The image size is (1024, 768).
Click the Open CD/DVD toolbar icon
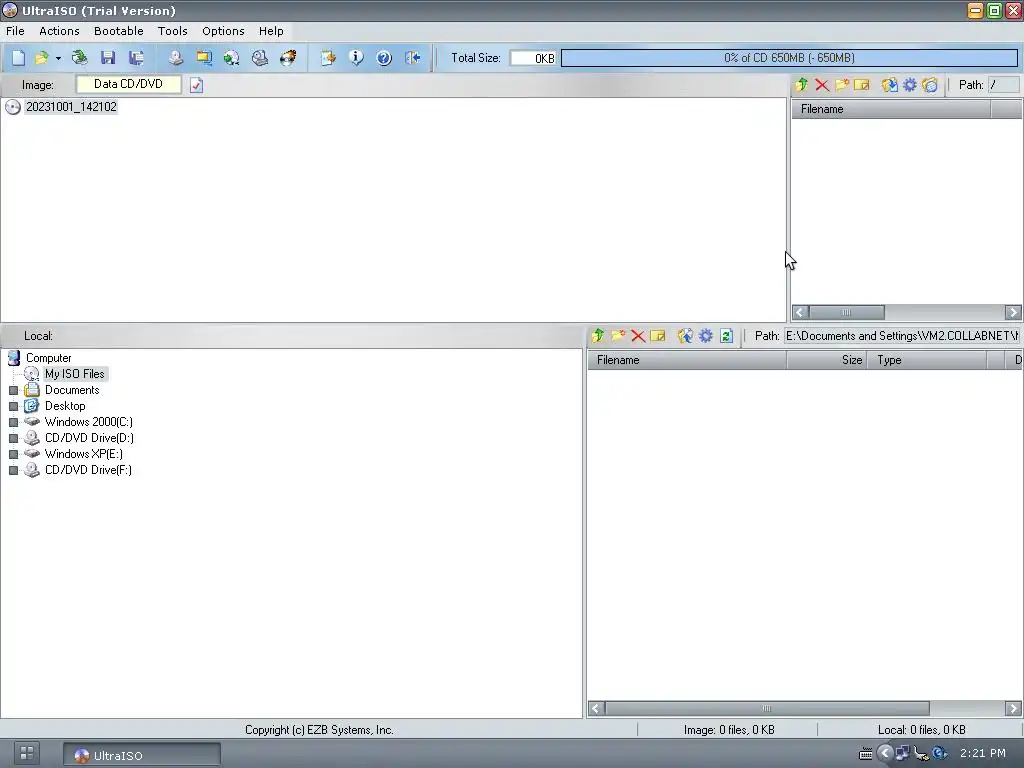(x=80, y=58)
